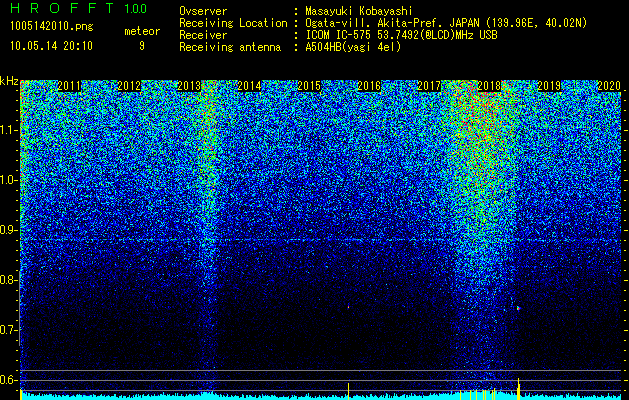629x400 pixels.
Task: Click the 0.8 kHz axis tick label
Action: pyautogui.click(x=9, y=280)
